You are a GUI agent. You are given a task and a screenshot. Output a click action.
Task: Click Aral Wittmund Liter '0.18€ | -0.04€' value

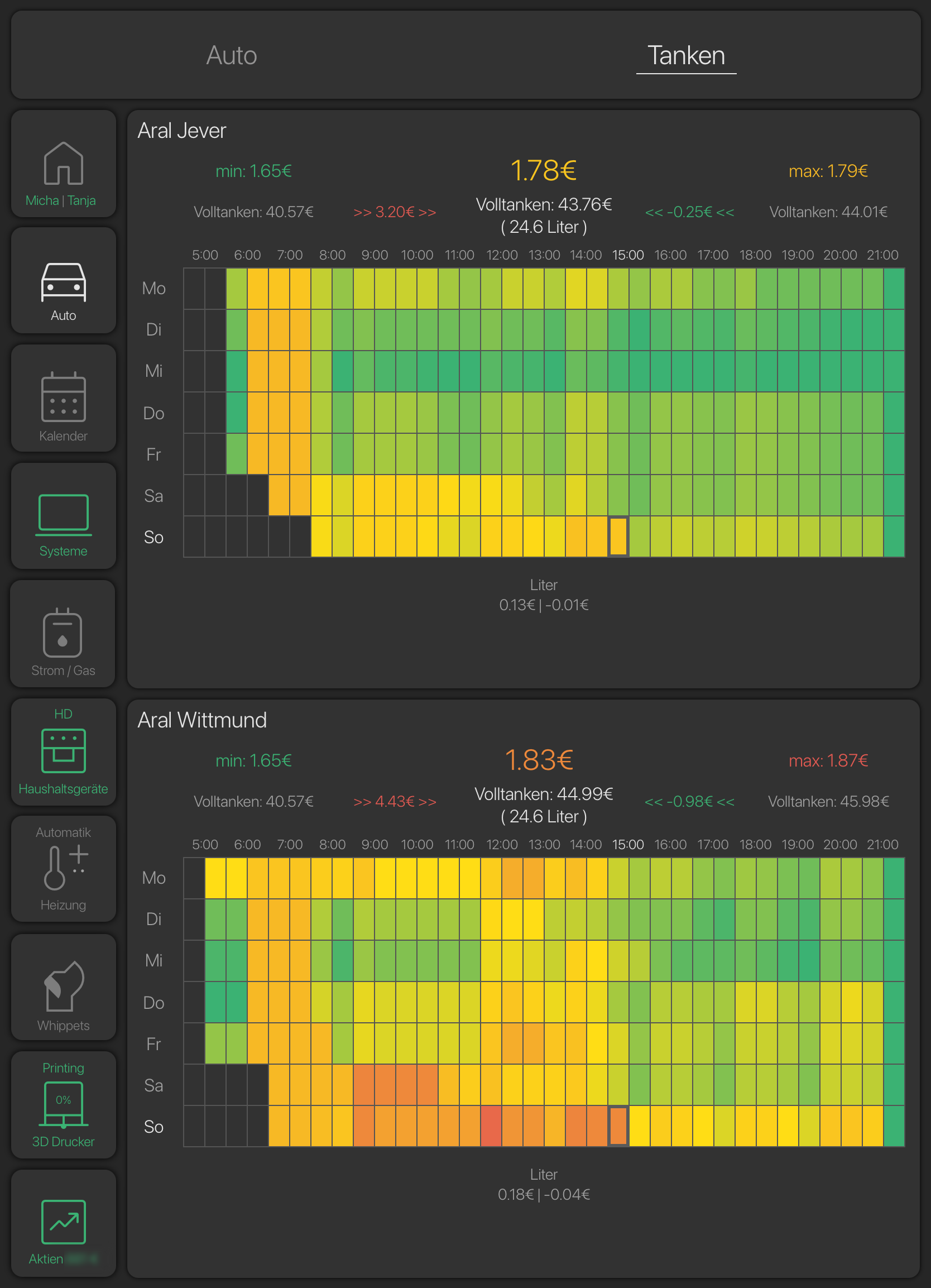coord(544,1194)
